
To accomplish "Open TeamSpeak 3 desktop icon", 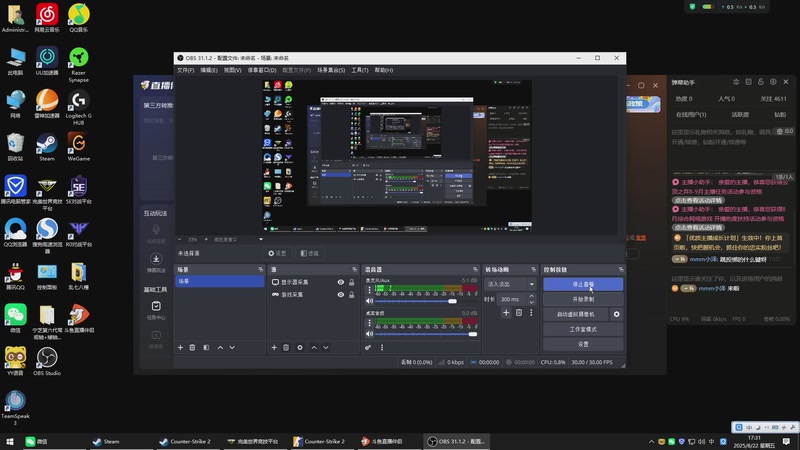I will [15, 407].
